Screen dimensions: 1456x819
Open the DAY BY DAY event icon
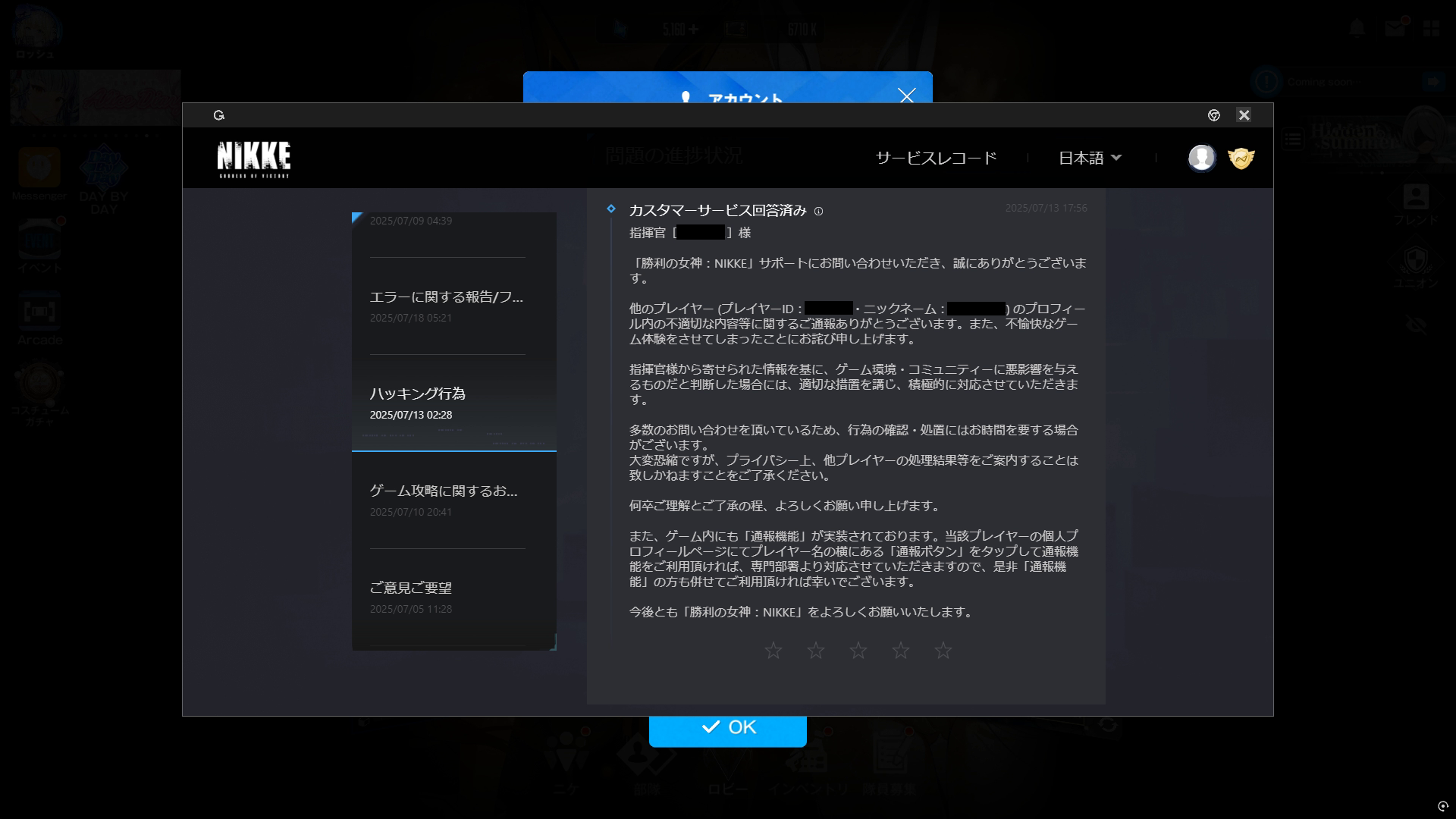coord(104,178)
